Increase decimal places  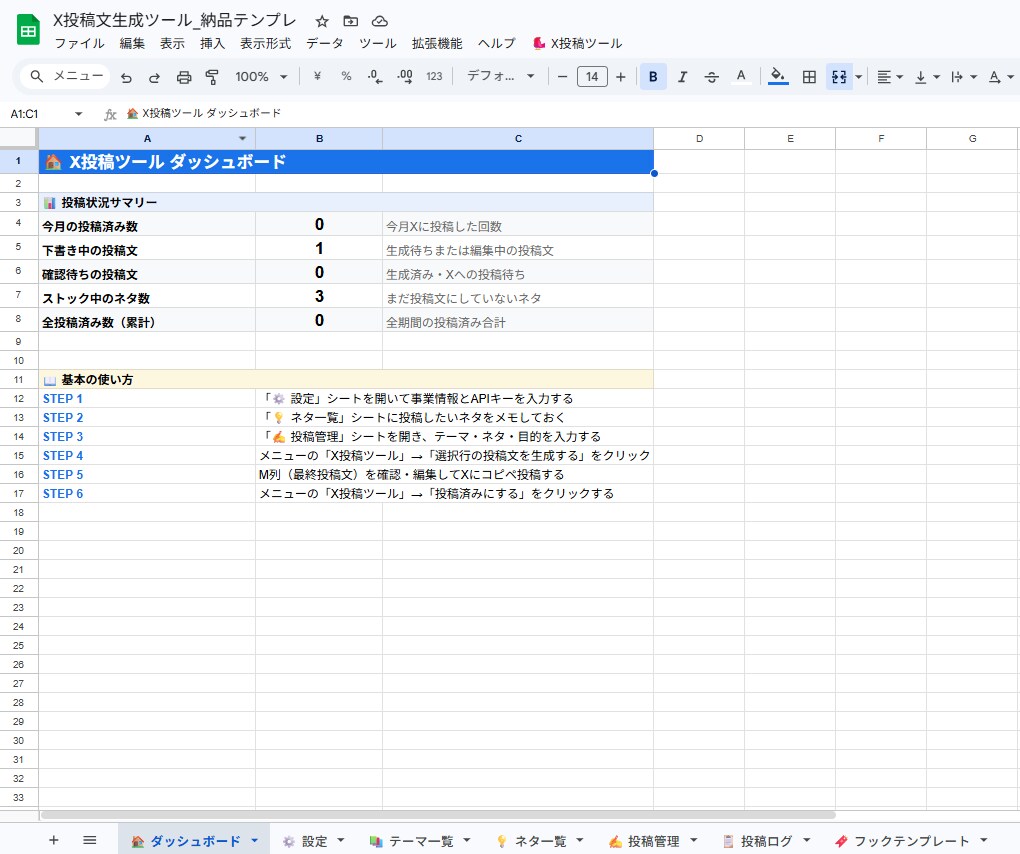(x=405, y=77)
